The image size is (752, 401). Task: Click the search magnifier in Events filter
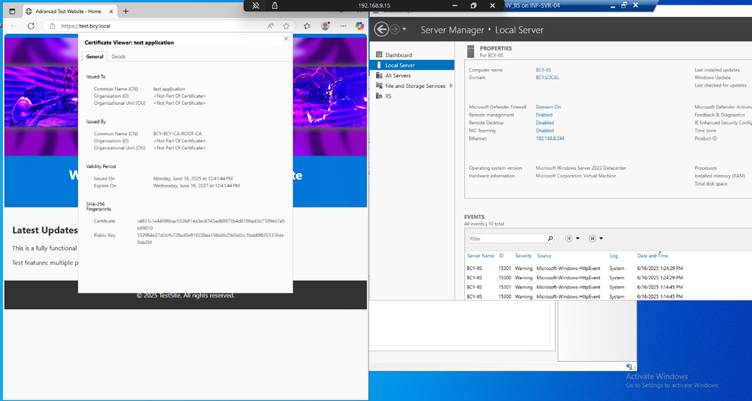pos(549,239)
